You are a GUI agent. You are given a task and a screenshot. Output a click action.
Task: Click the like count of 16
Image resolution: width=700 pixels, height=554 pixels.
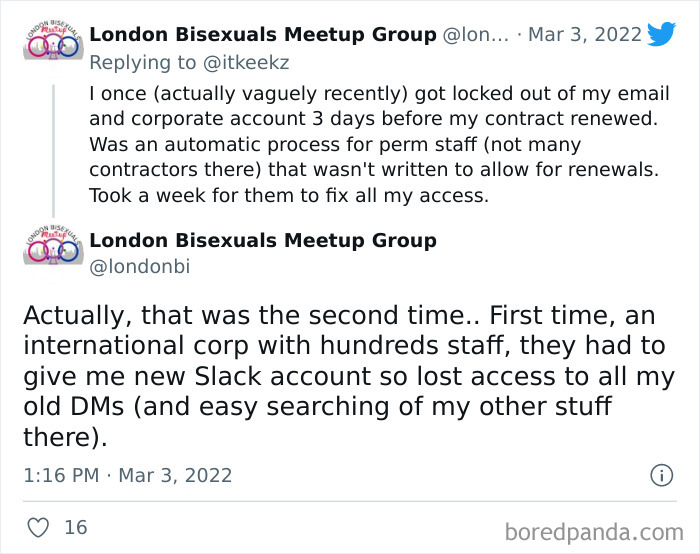coord(76,526)
